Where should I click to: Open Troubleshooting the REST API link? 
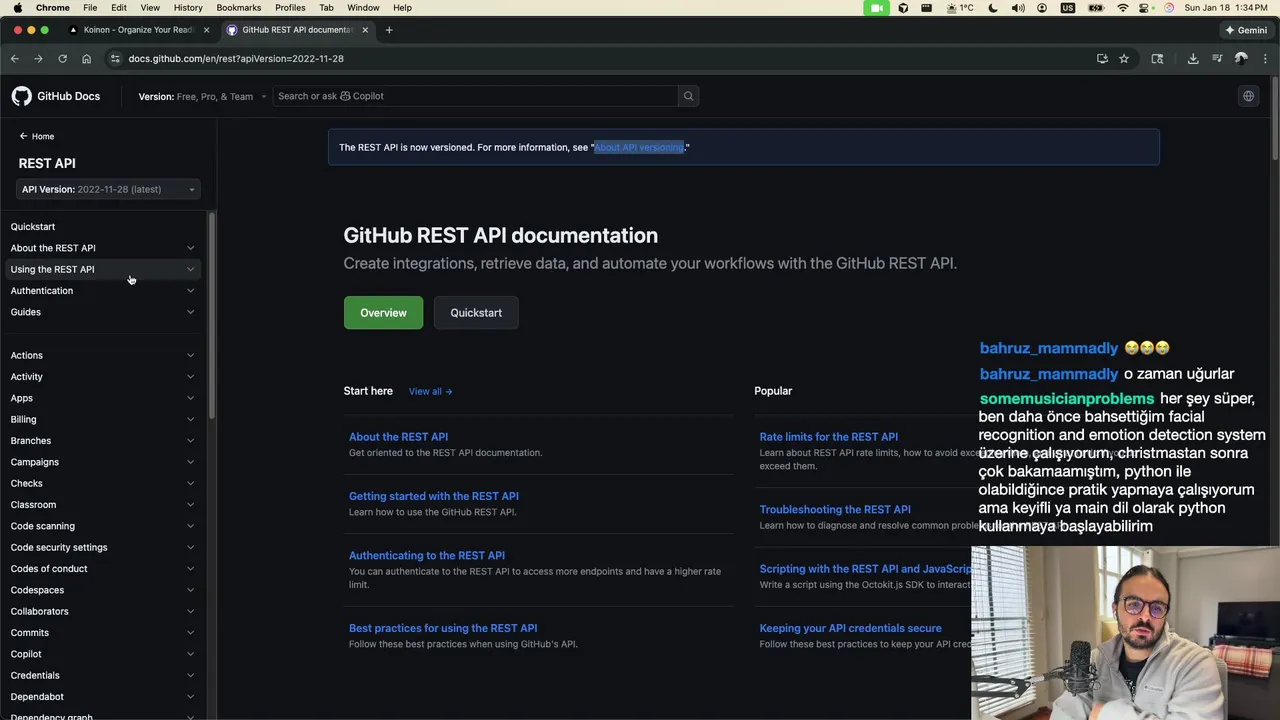coord(835,509)
